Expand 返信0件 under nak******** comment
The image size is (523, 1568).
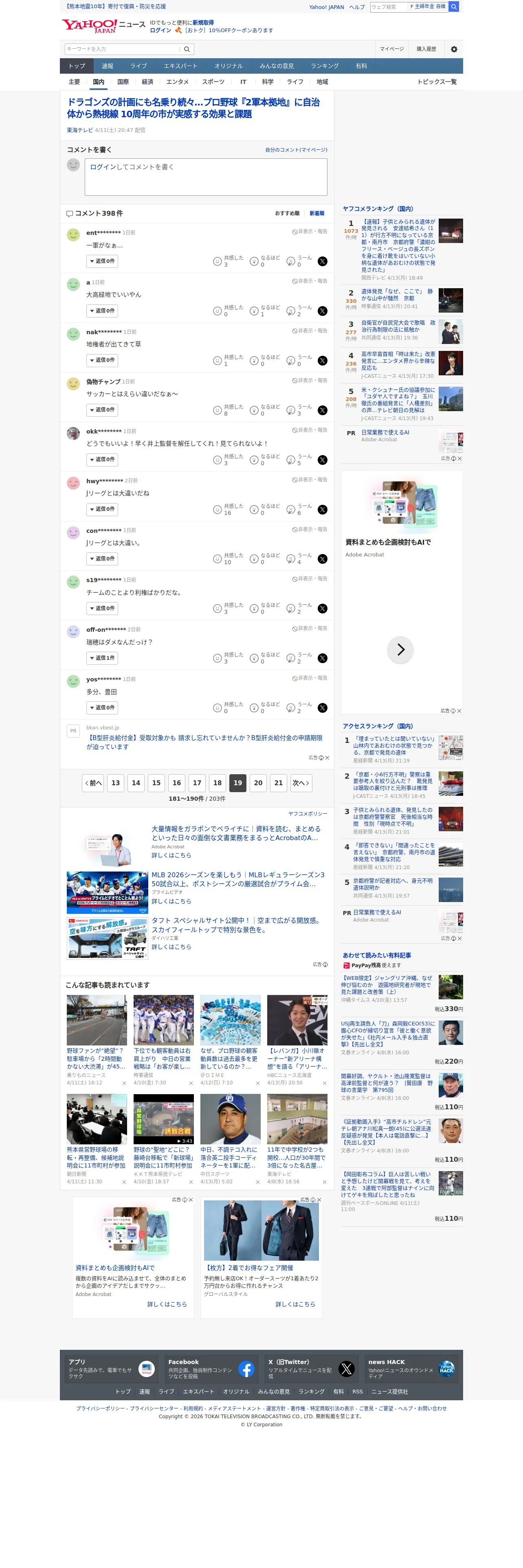[x=102, y=360]
